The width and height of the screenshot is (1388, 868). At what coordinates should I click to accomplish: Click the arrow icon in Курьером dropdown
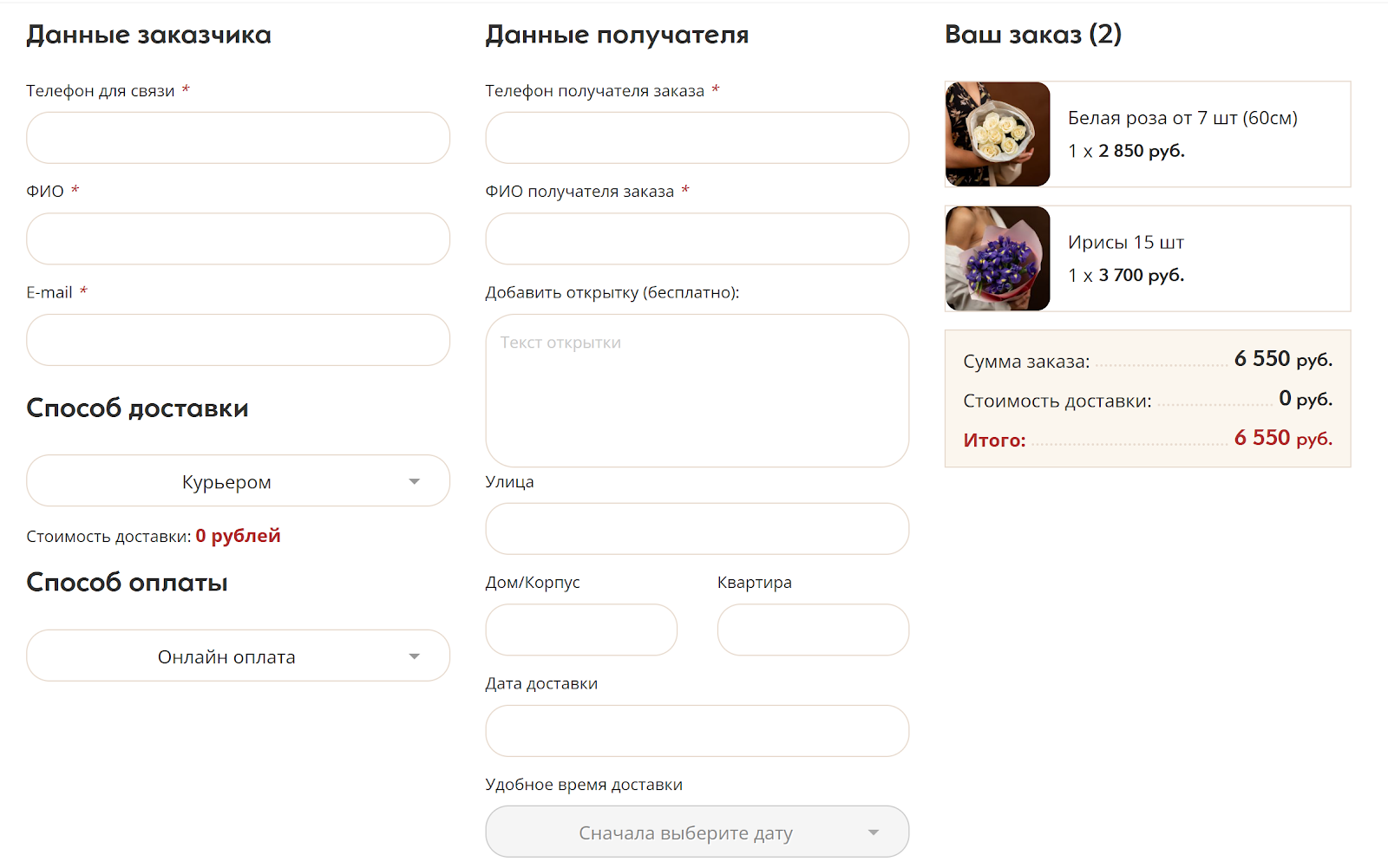point(415,481)
